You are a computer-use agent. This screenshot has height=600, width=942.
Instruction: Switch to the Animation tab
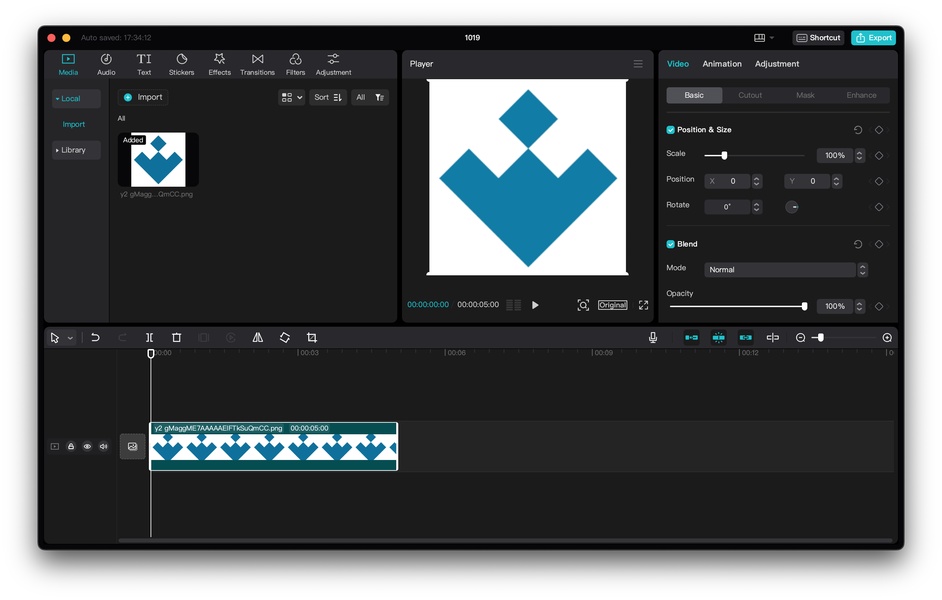coord(722,64)
